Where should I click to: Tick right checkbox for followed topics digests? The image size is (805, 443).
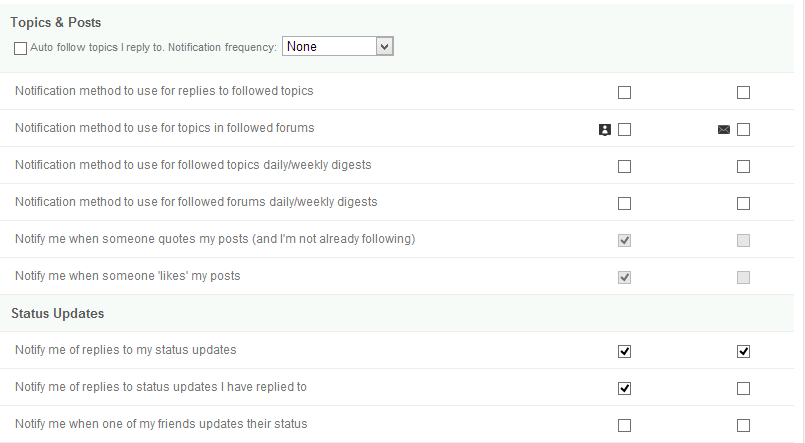point(743,166)
